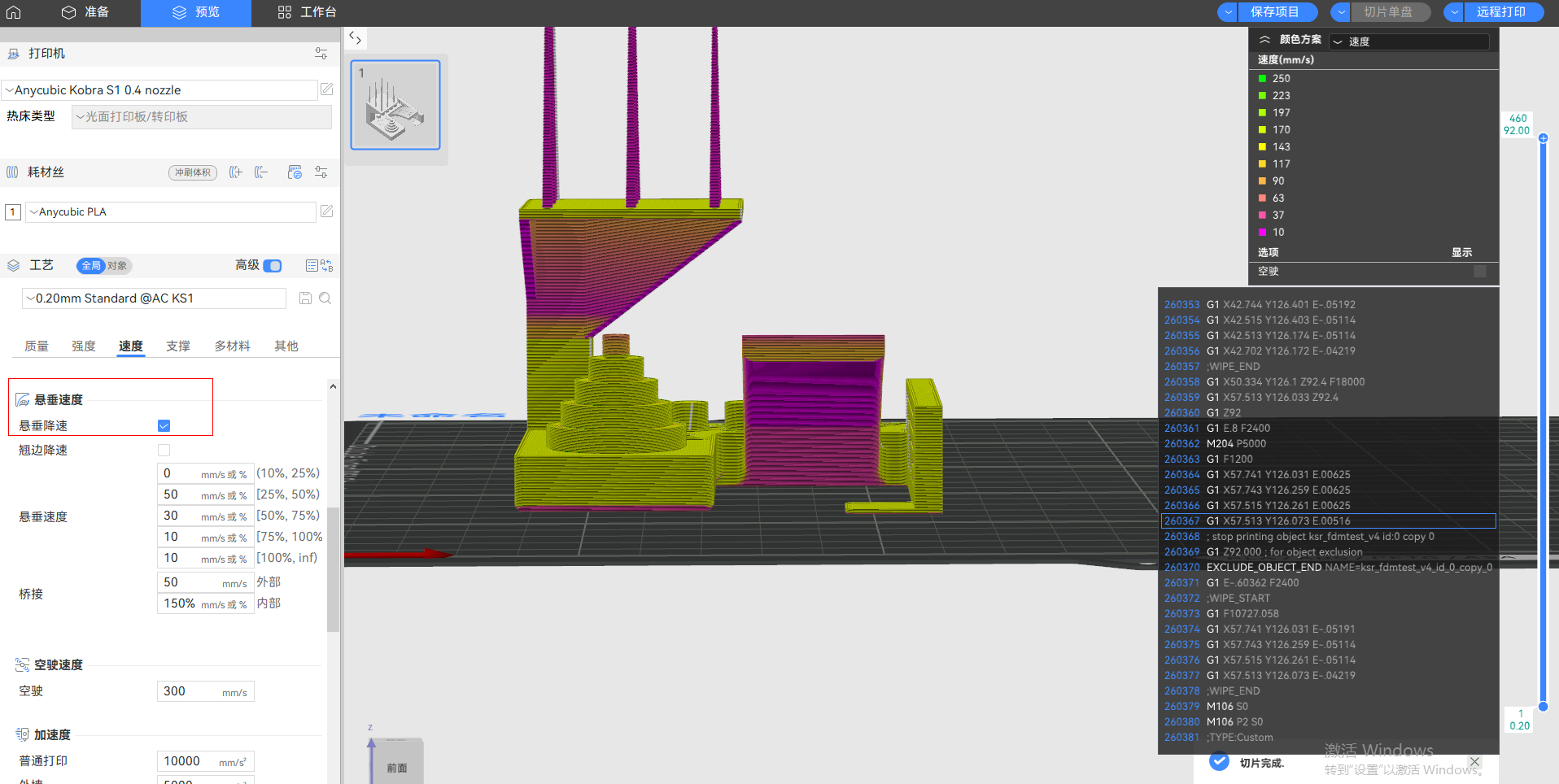Click the flush volume button
The width and height of the screenshot is (1559, 784).
click(193, 172)
